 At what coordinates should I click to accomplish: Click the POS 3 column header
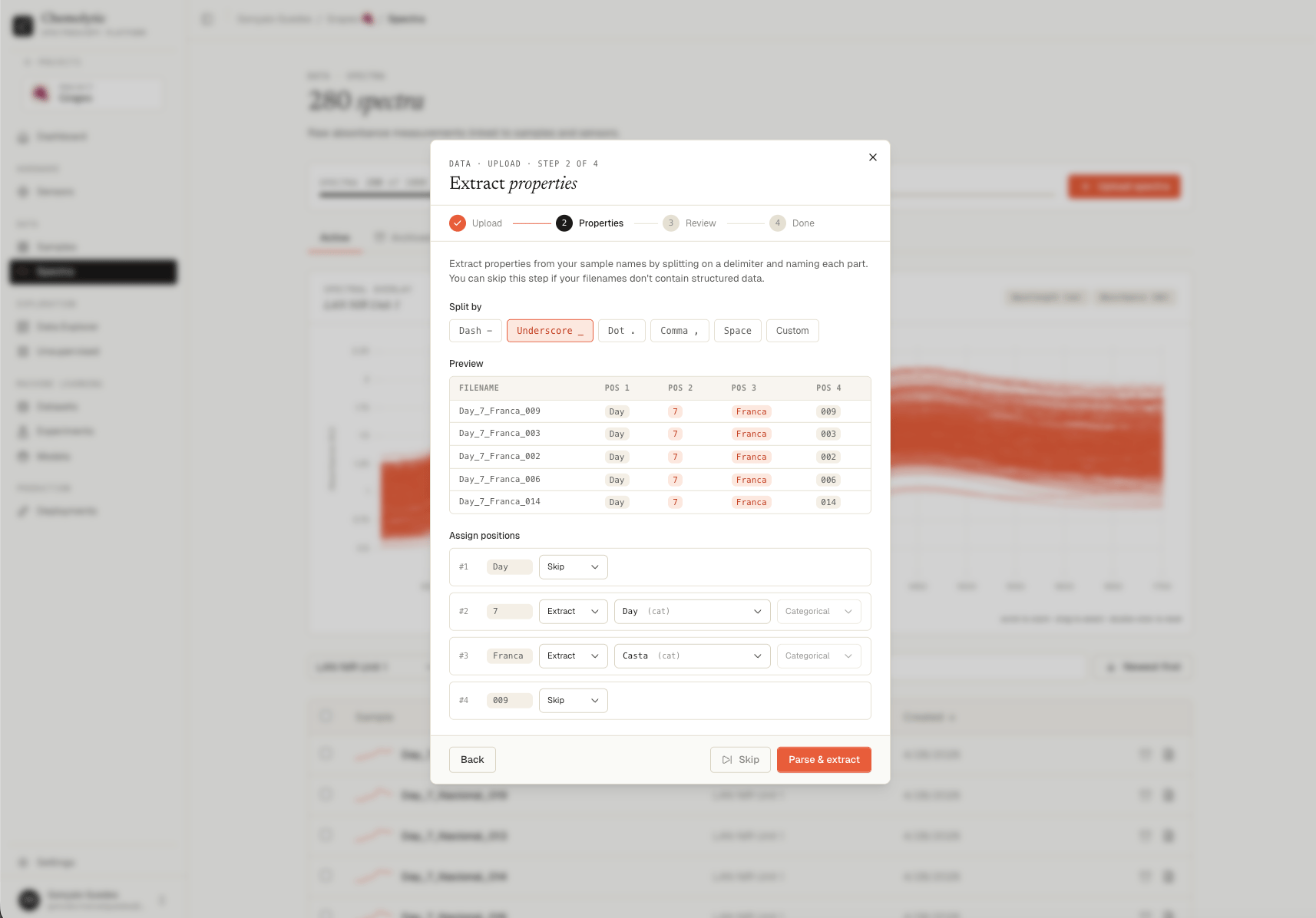[x=744, y=388]
